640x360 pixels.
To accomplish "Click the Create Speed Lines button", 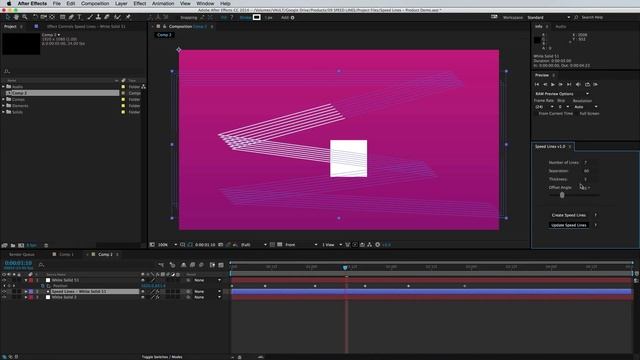I will [569, 215].
